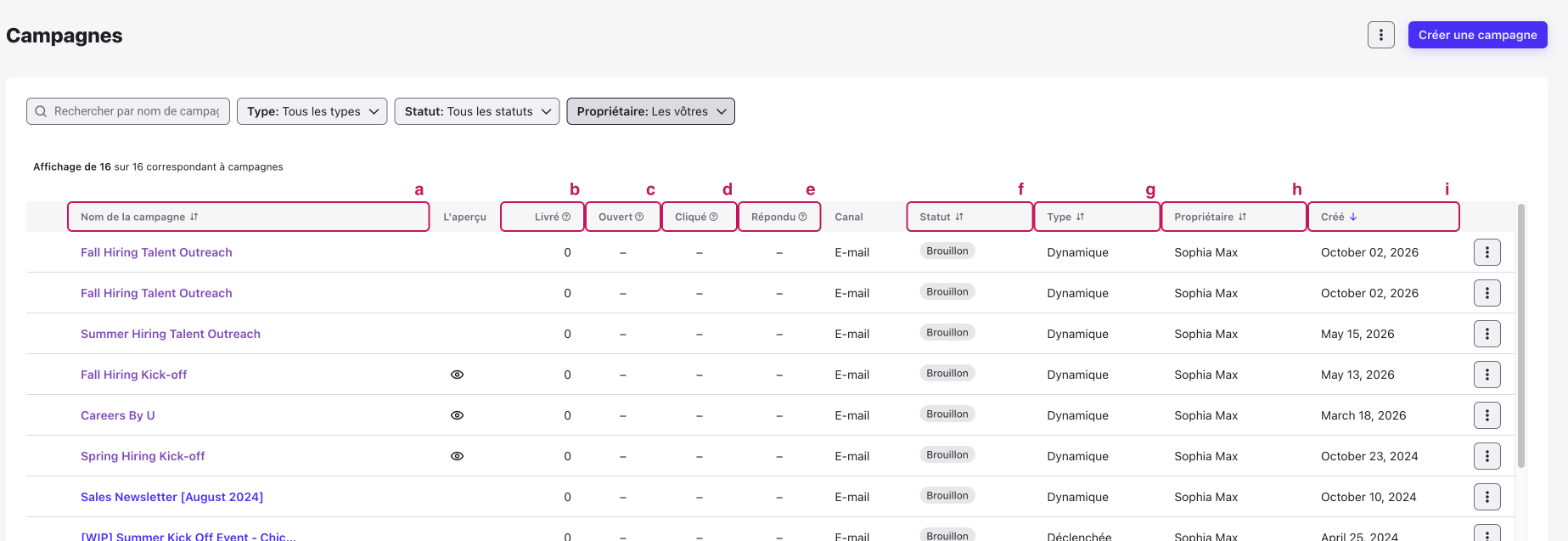Image resolution: width=1568 pixels, height=541 pixels.
Task: Click the Créer une campagne button
Action: click(1477, 35)
